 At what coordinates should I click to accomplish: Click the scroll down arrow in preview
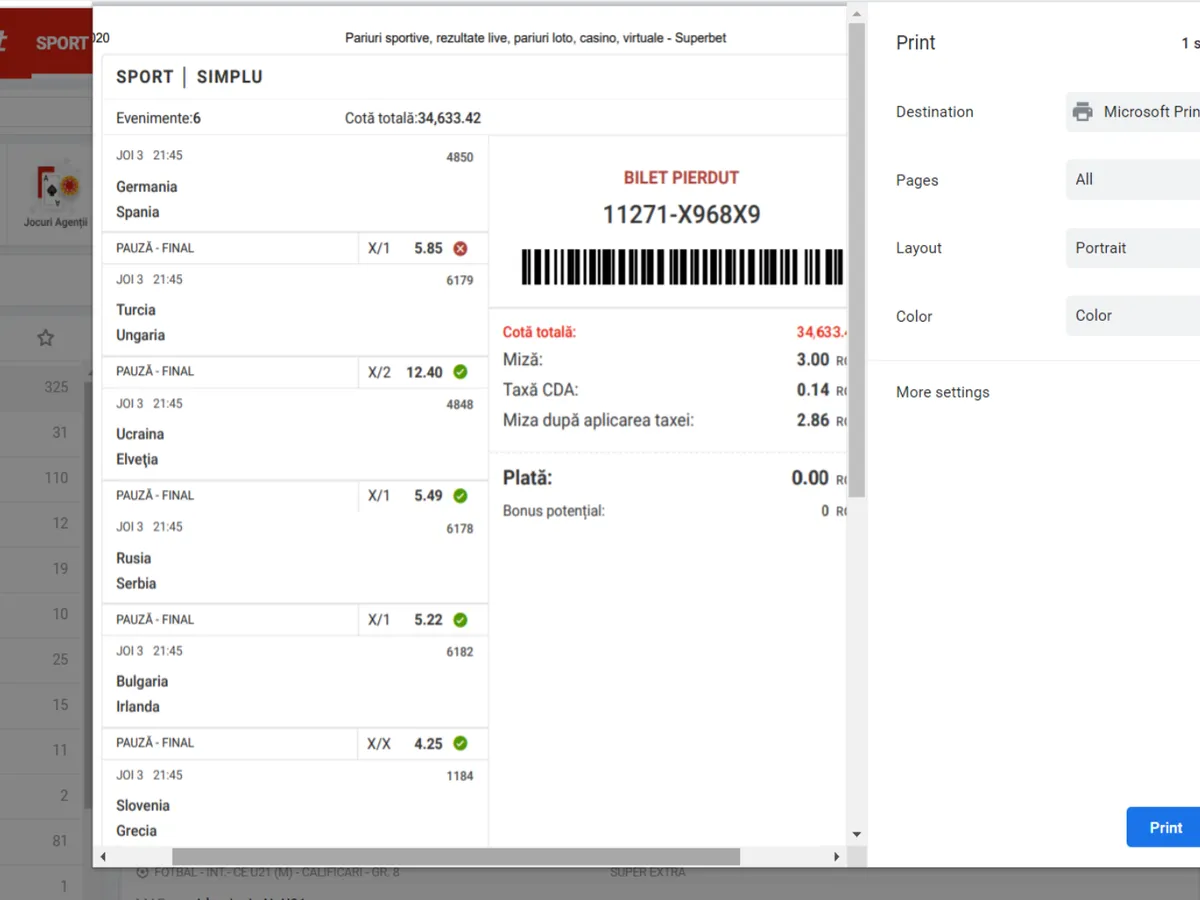[x=856, y=834]
